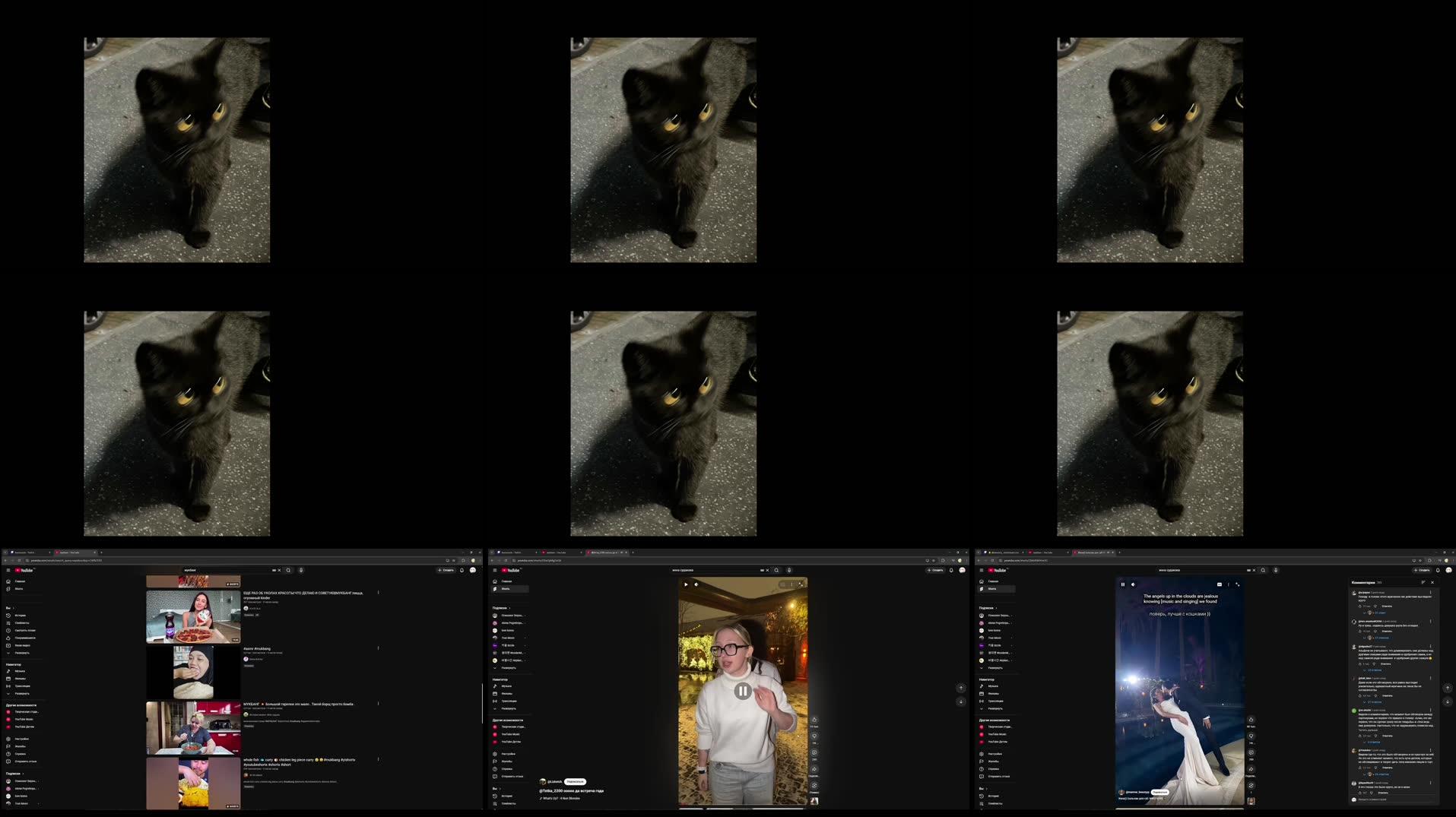The height and width of the screenshot is (817, 1456).
Task: Open the share icon on the Short
Action: click(1251, 769)
